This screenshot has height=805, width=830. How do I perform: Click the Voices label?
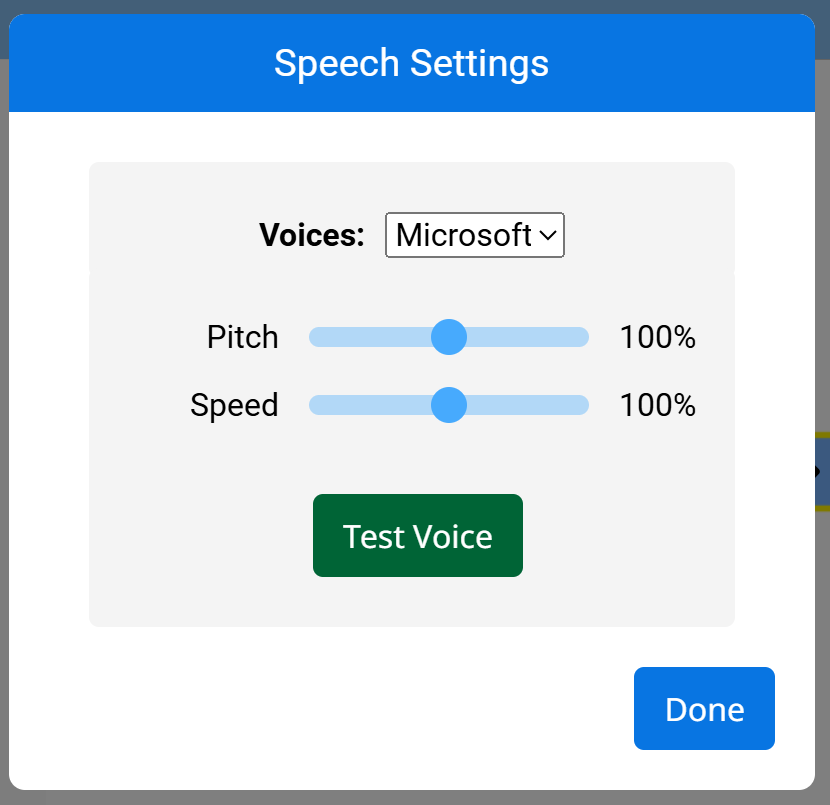[311, 235]
